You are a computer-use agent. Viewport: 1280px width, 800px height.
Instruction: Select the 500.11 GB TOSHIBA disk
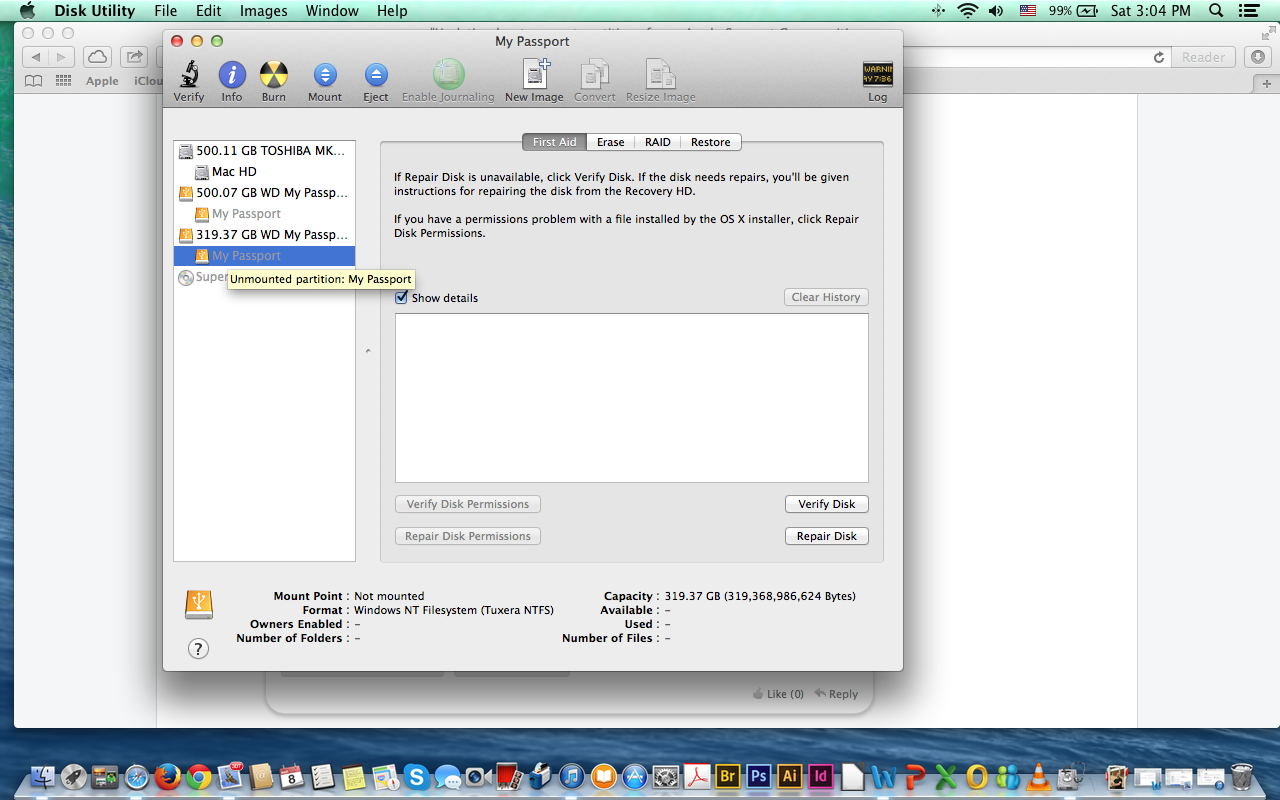(264, 151)
